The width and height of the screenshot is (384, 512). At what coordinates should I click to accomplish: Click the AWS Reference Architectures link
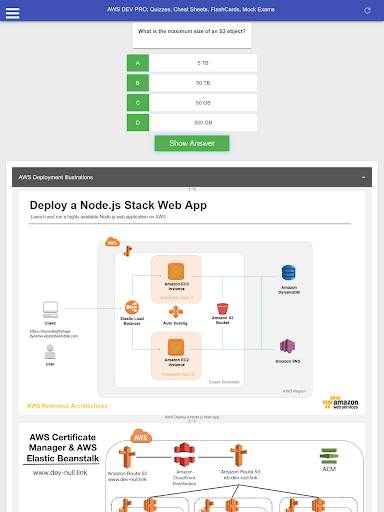click(x=67, y=406)
